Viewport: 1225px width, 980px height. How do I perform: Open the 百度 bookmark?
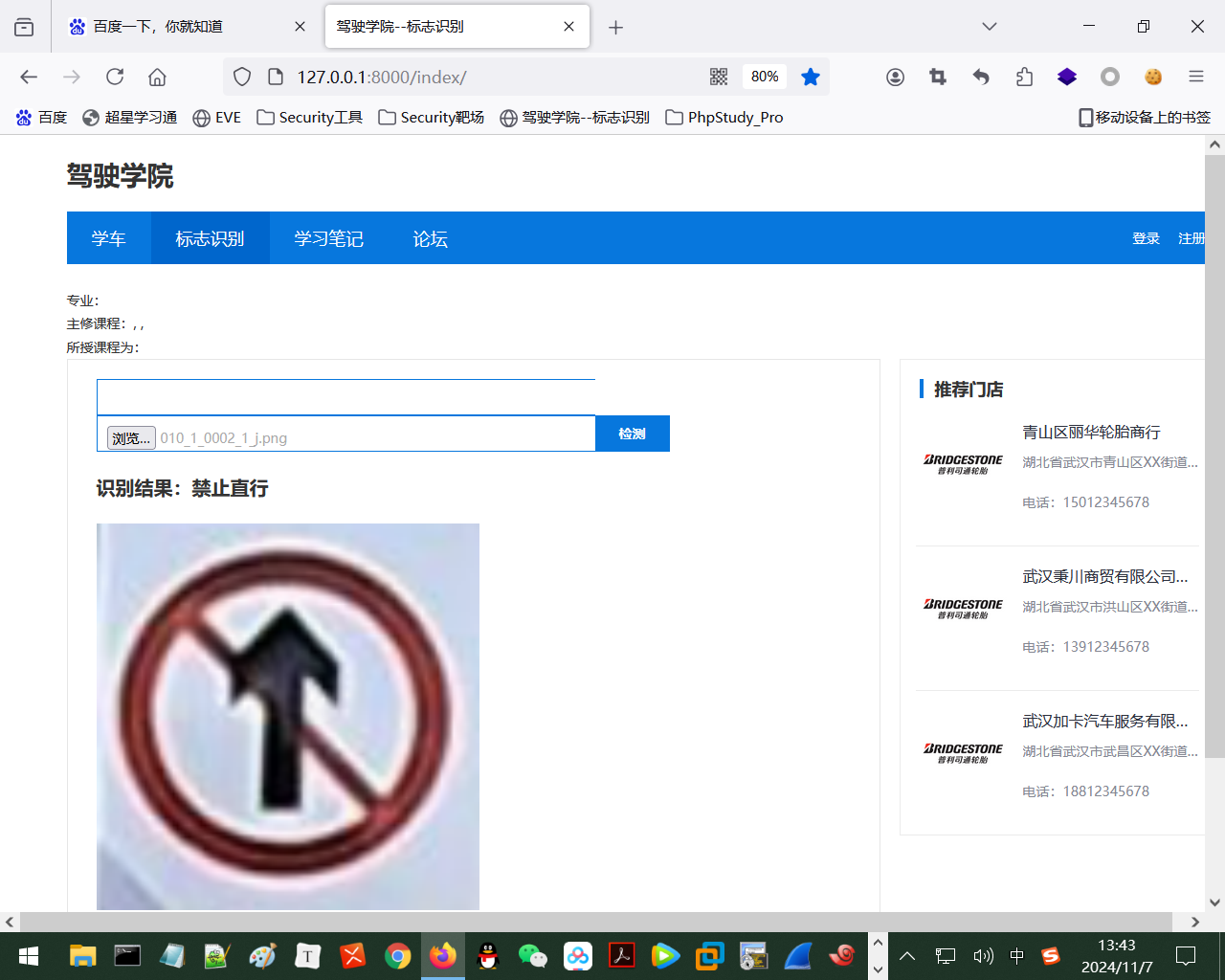41,118
